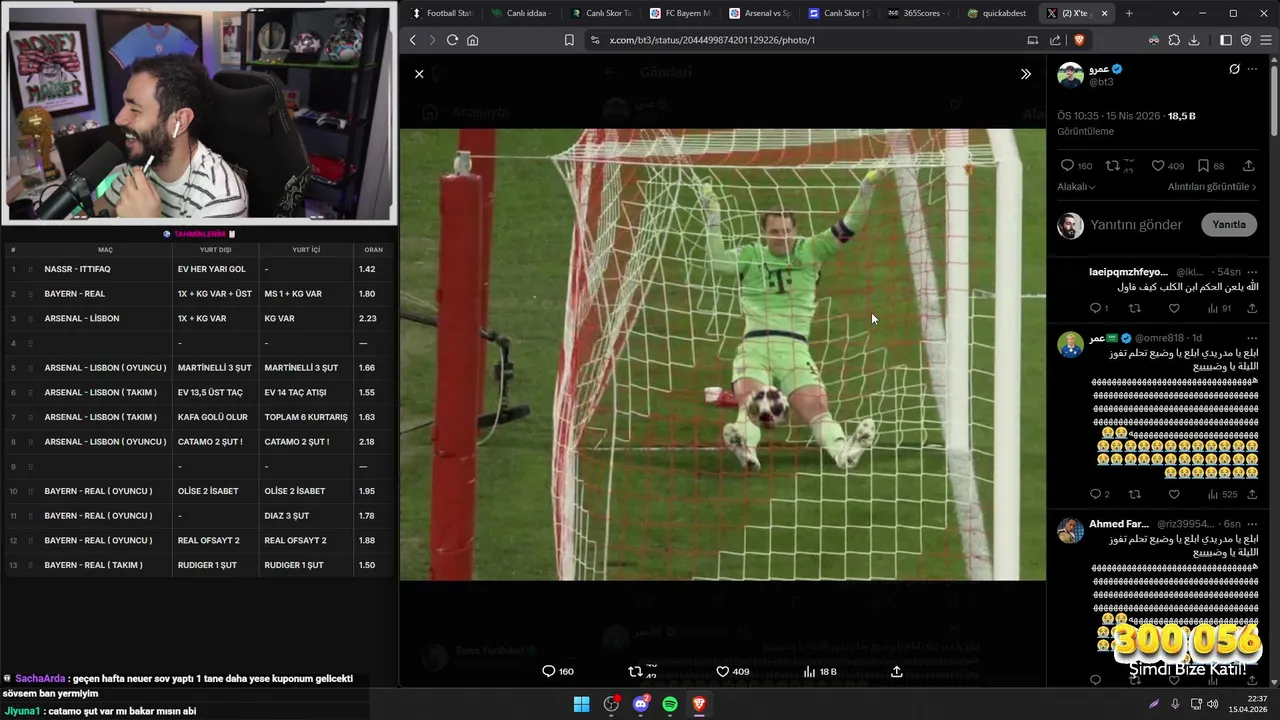Switch to the quickabdest tab
1280x720 pixels.
click(998, 13)
